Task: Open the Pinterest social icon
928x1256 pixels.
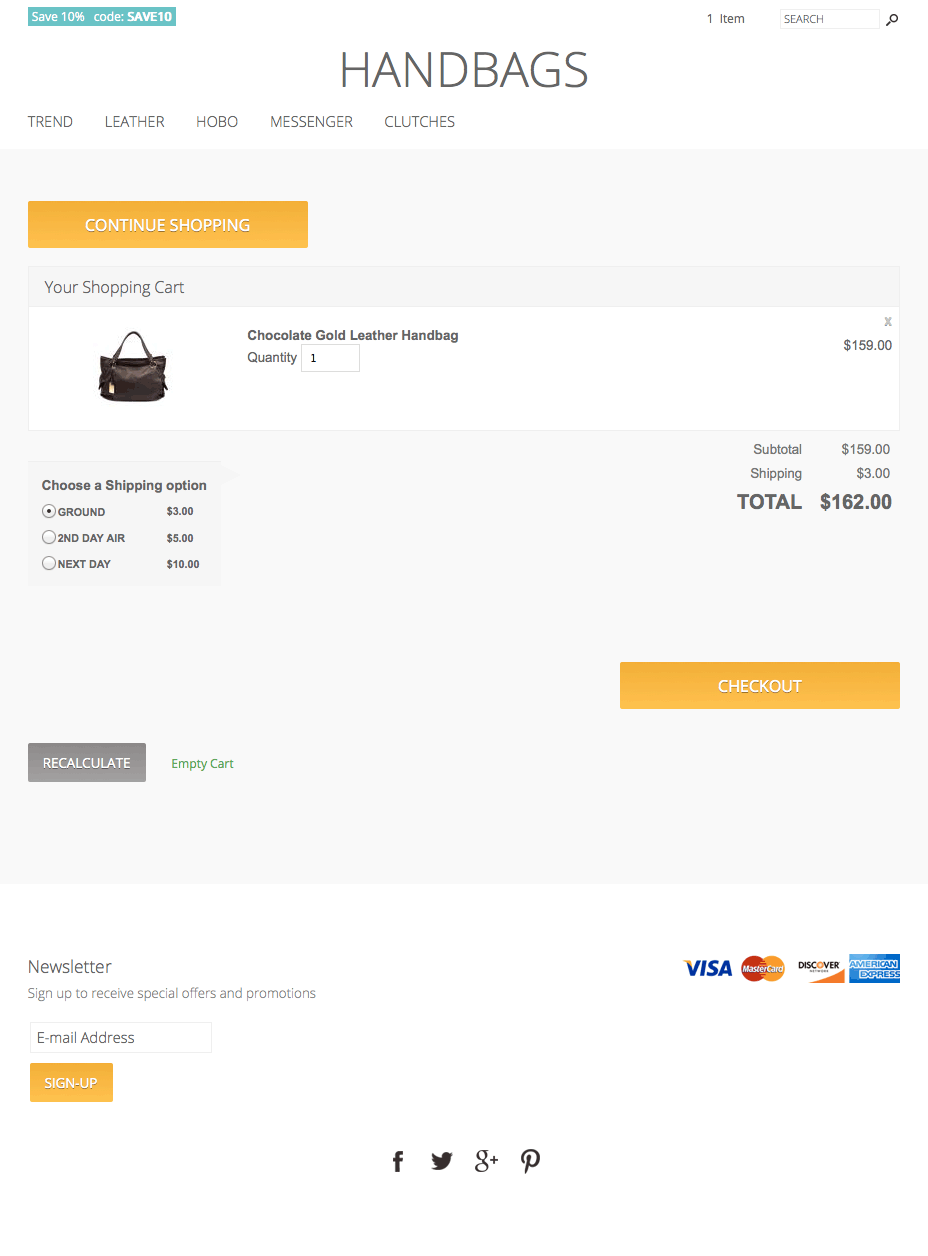Action: point(530,1161)
